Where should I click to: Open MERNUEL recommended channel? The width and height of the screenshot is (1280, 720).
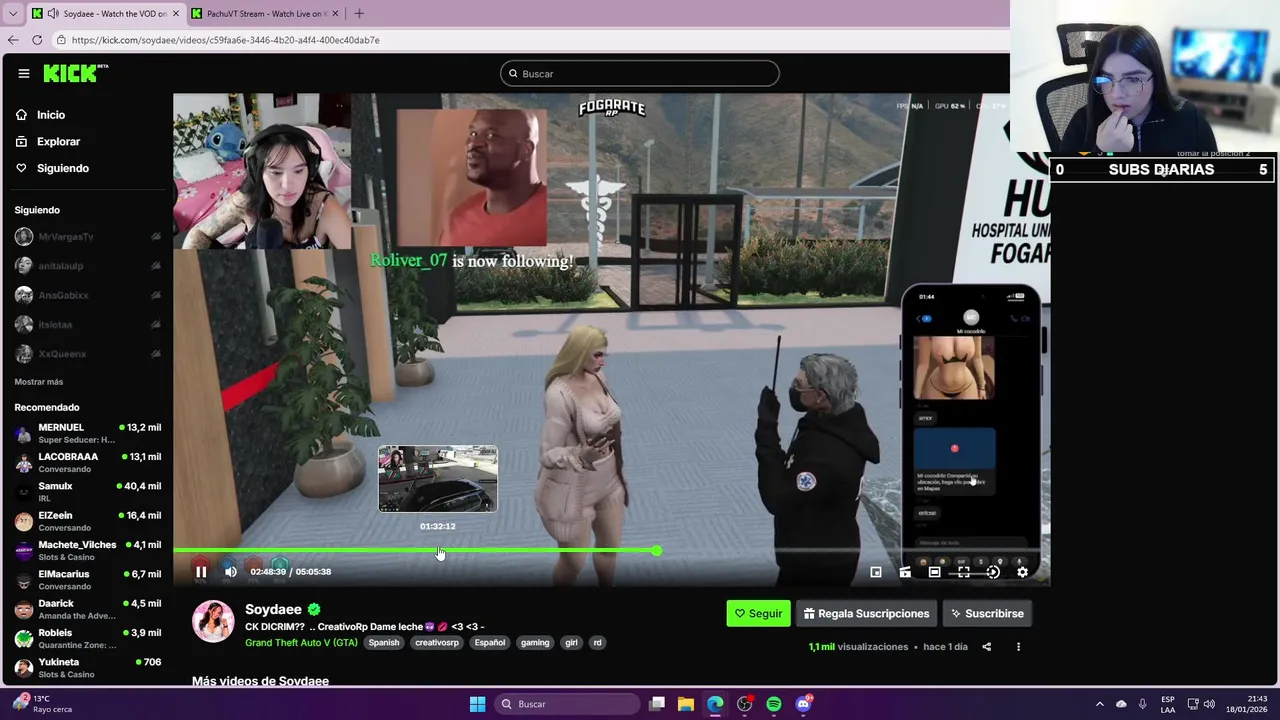click(x=88, y=433)
